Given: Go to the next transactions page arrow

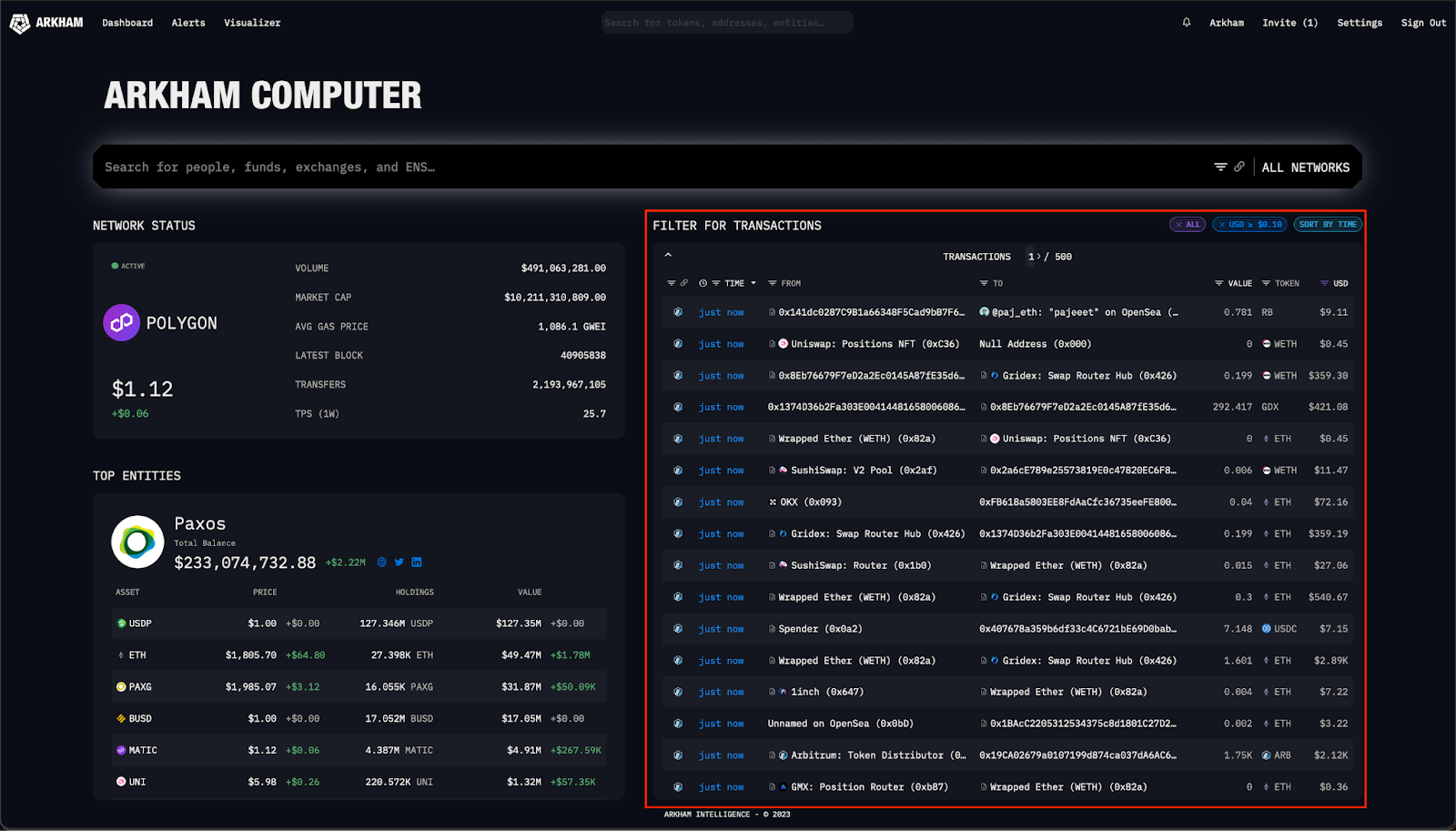Looking at the screenshot, I should (x=1038, y=257).
